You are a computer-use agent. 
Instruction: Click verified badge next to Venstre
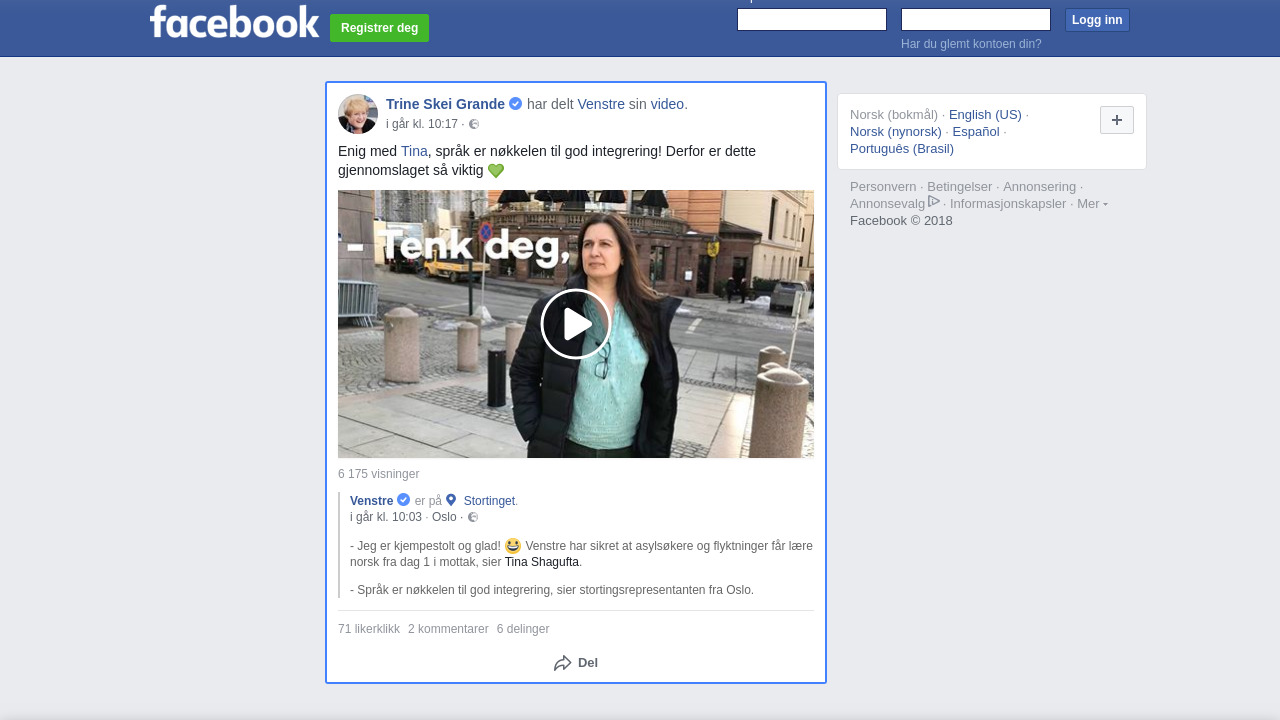click(404, 500)
